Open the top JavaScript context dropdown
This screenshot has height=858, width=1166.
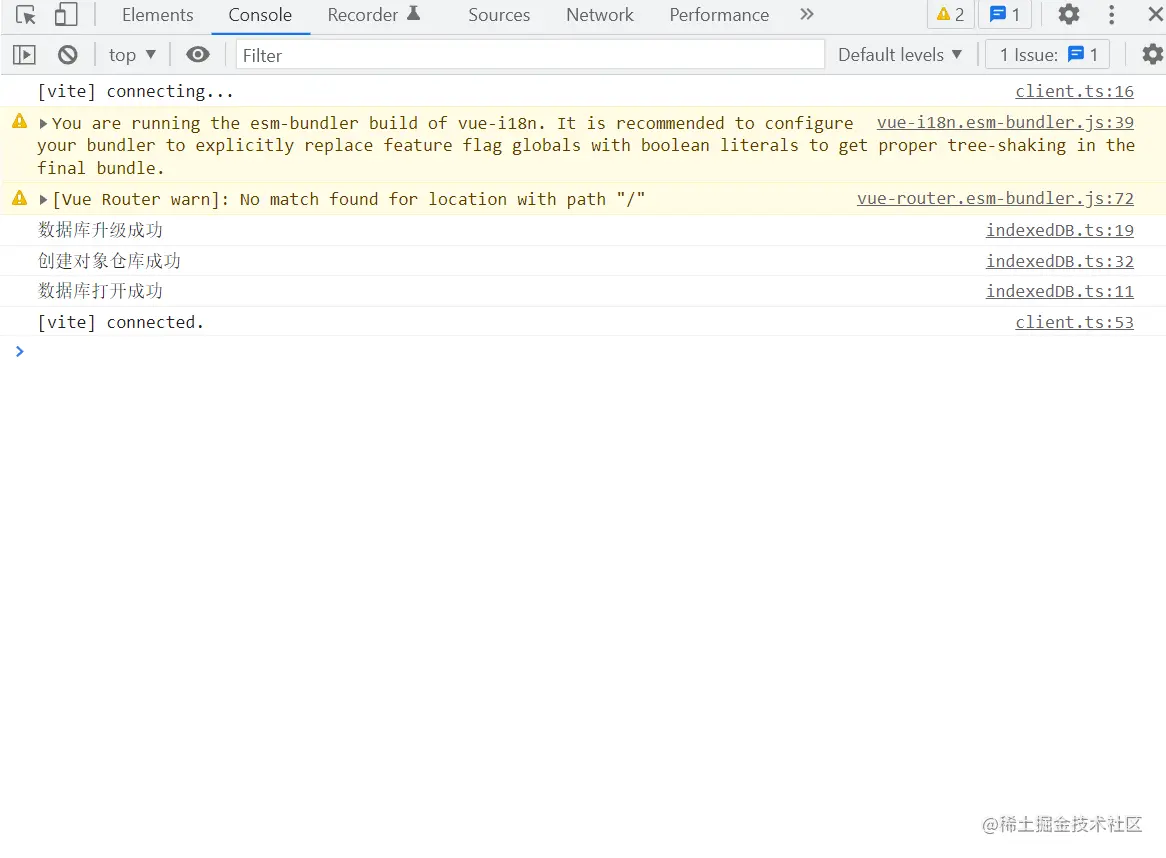pos(132,55)
